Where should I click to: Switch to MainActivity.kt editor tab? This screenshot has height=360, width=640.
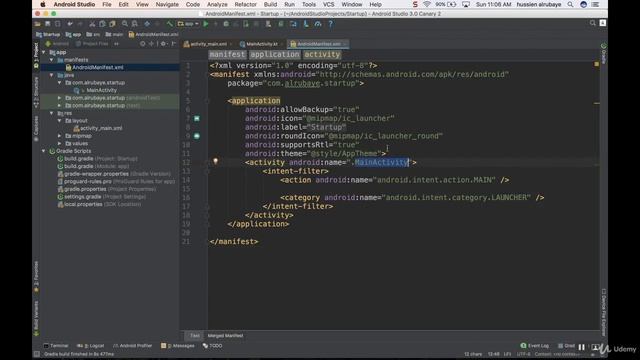262,44
